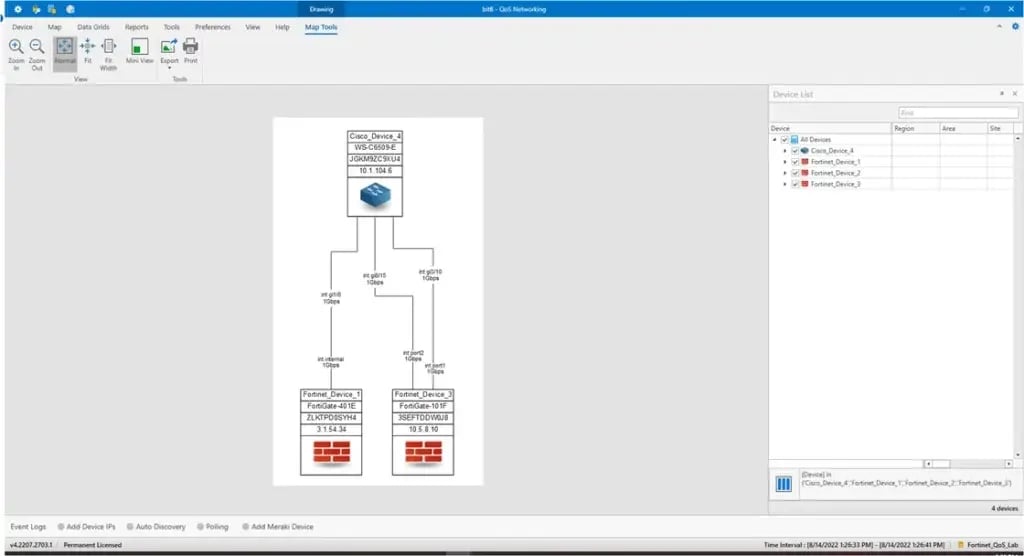Click the Zoom In tool
Image resolution: width=1024 pixels, height=556 pixels.
[16, 54]
